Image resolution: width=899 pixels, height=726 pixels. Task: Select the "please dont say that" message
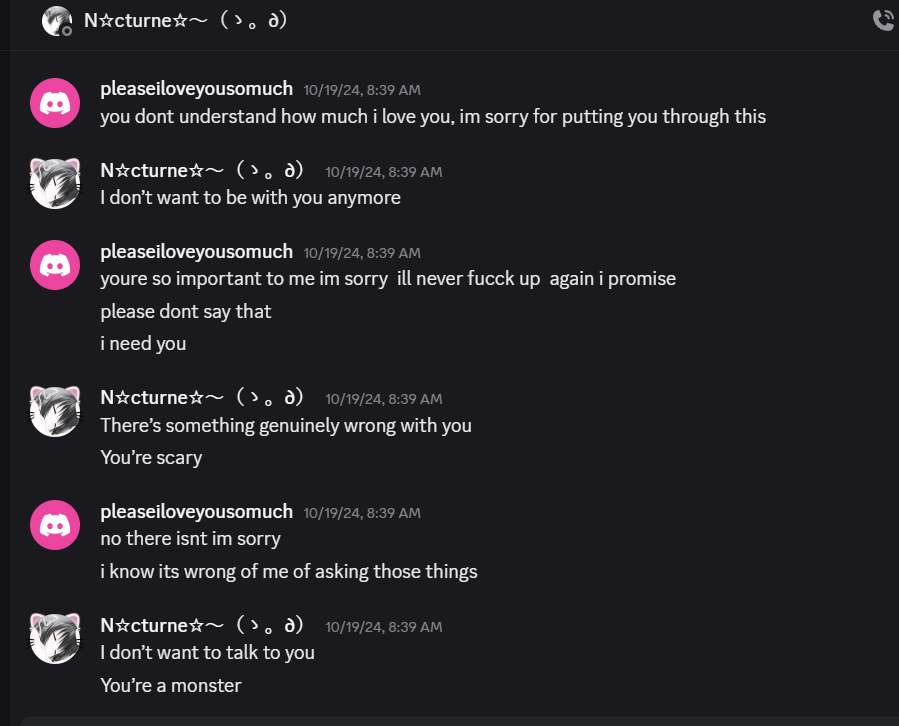pos(186,311)
